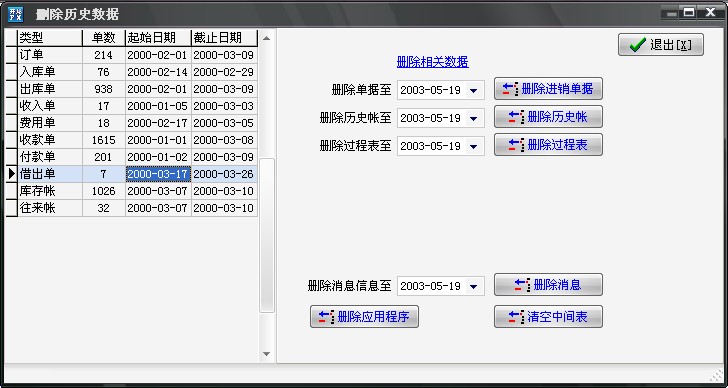
Task: Click start date 2000-01-05 in 收入单 row
Action: (158, 106)
